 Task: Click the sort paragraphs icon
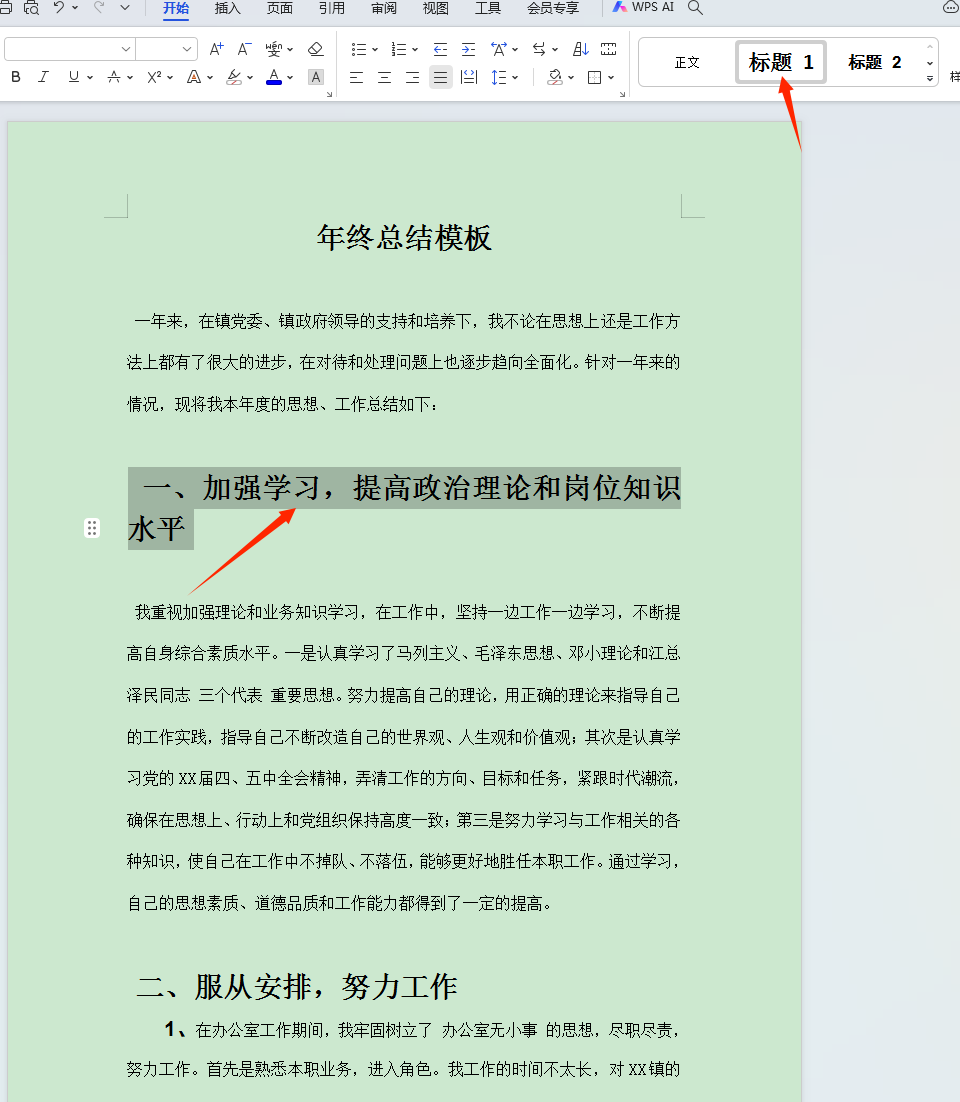580,48
